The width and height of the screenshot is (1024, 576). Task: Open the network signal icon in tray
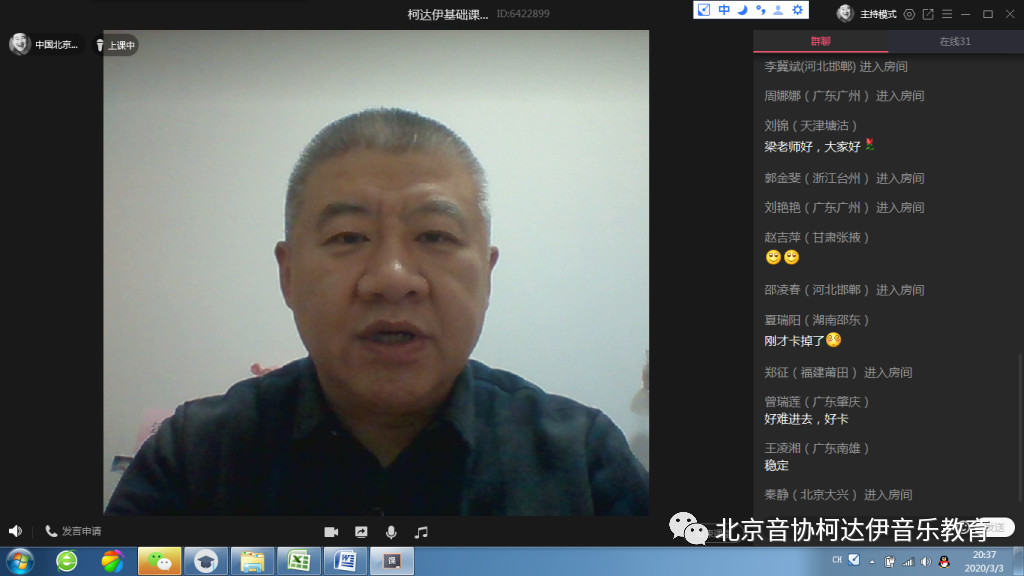coord(908,562)
